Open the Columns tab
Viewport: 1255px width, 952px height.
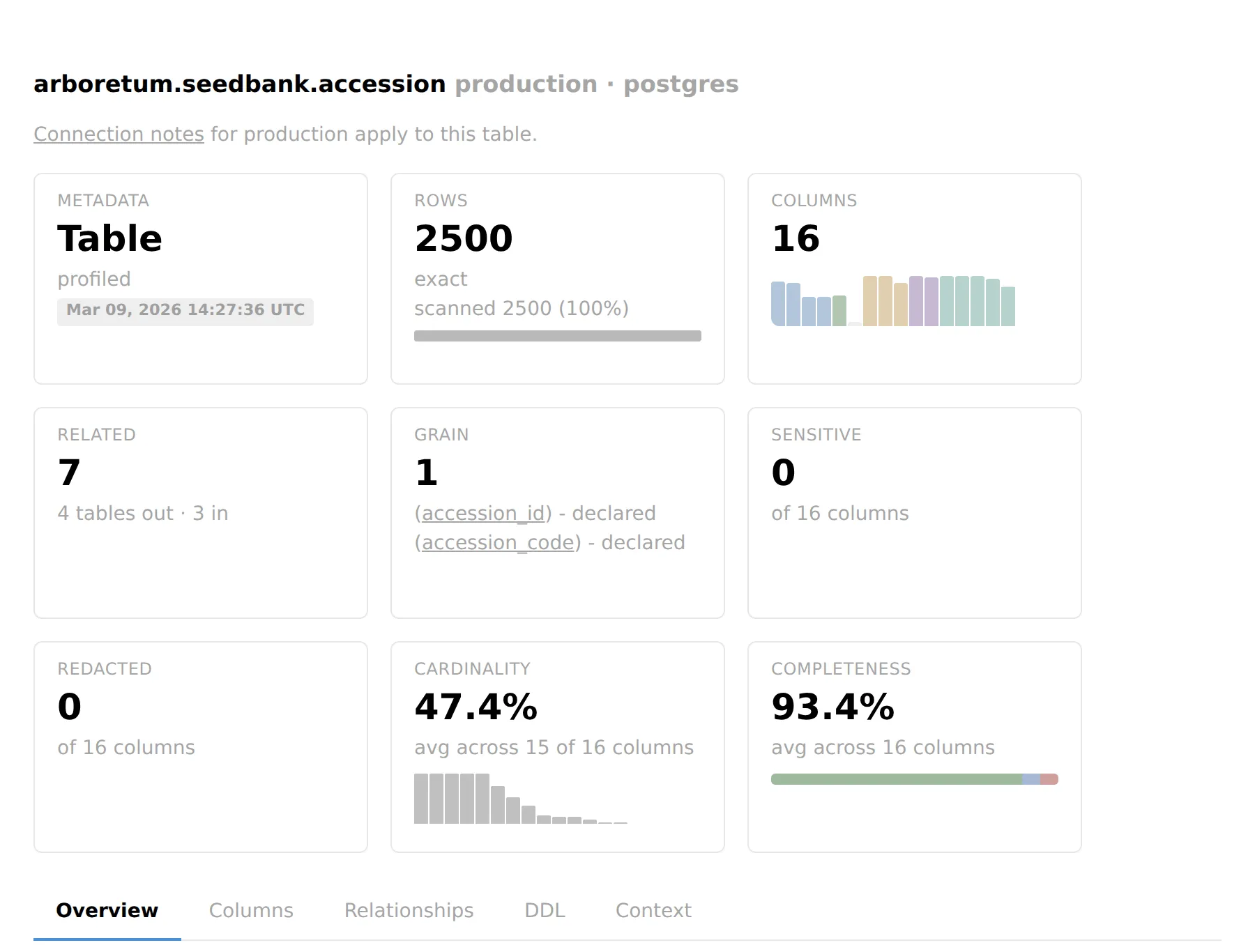[251, 910]
